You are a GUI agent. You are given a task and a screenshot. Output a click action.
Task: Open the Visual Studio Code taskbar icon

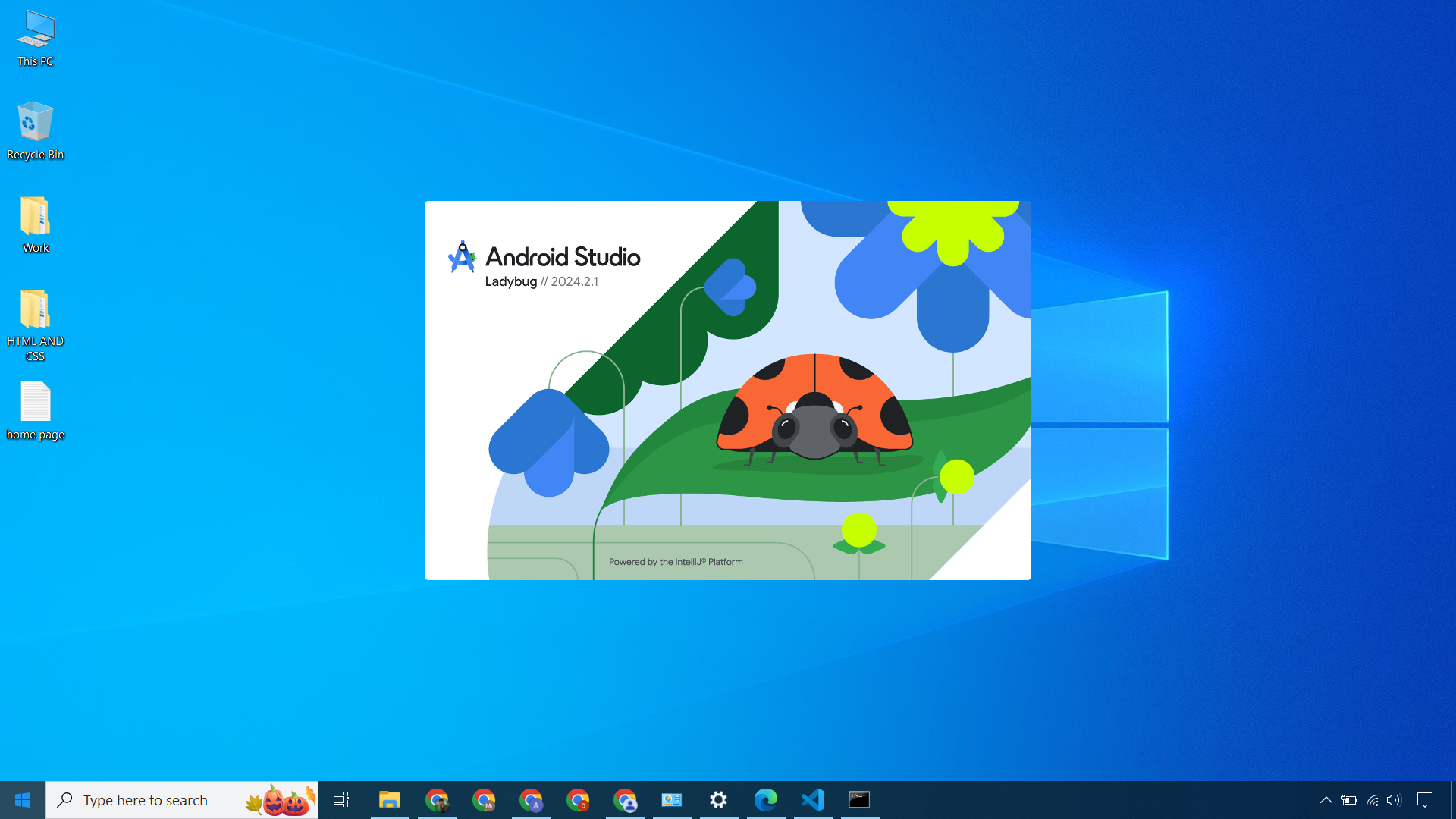pos(812,799)
